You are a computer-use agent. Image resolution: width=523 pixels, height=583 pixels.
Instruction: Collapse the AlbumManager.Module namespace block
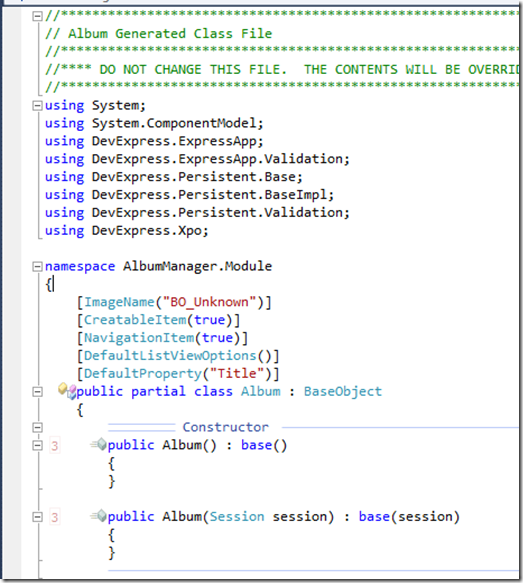point(37,267)
